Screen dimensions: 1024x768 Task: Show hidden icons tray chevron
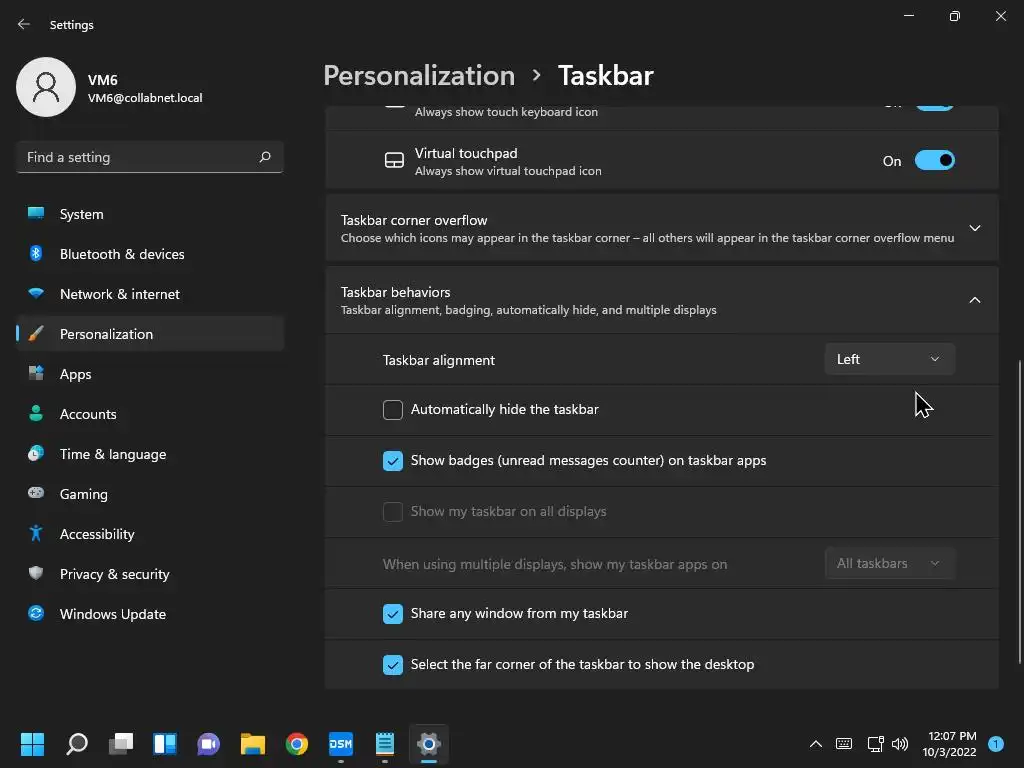point(816,744)
